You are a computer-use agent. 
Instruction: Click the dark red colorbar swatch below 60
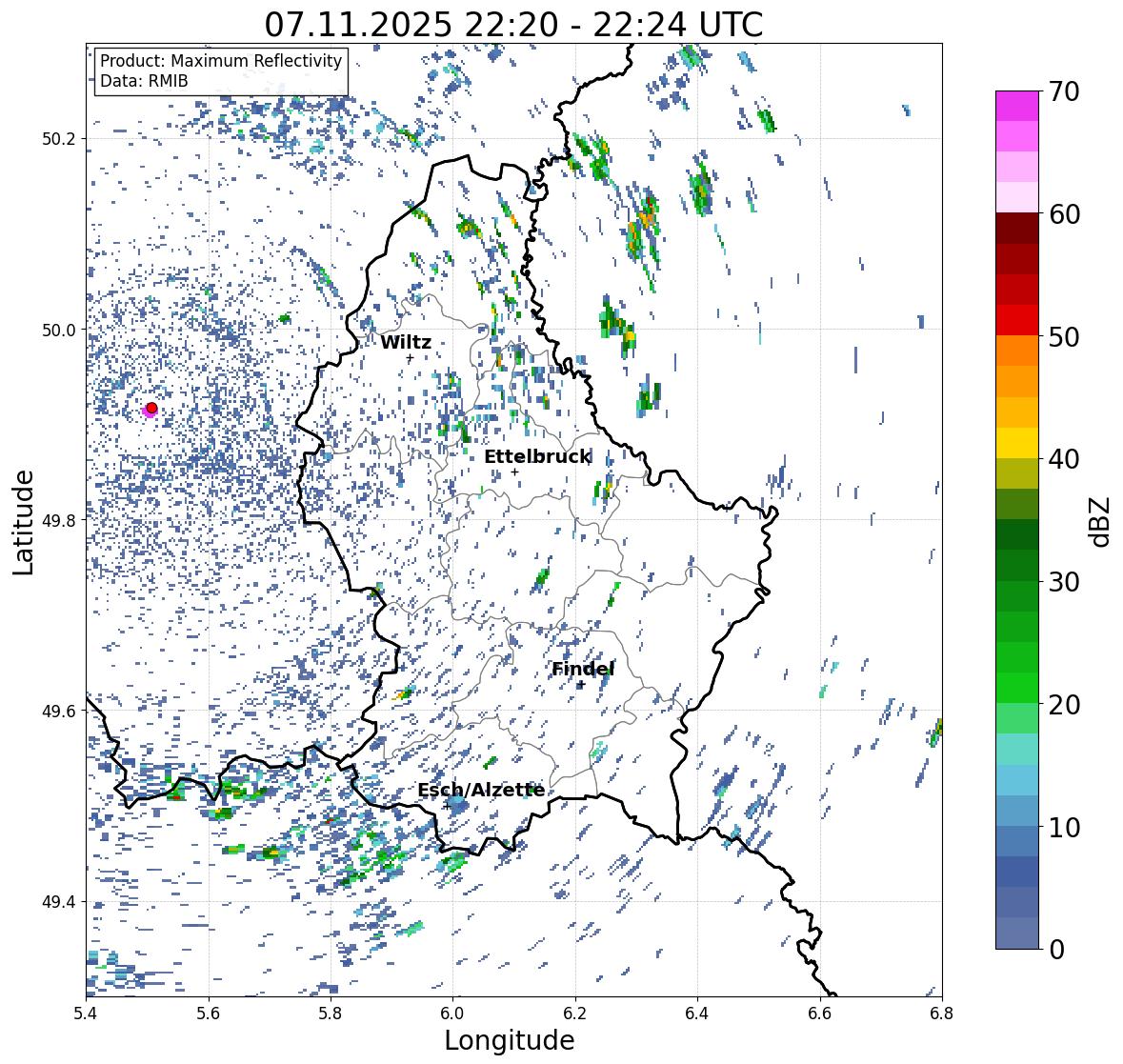pos(1017,229)
